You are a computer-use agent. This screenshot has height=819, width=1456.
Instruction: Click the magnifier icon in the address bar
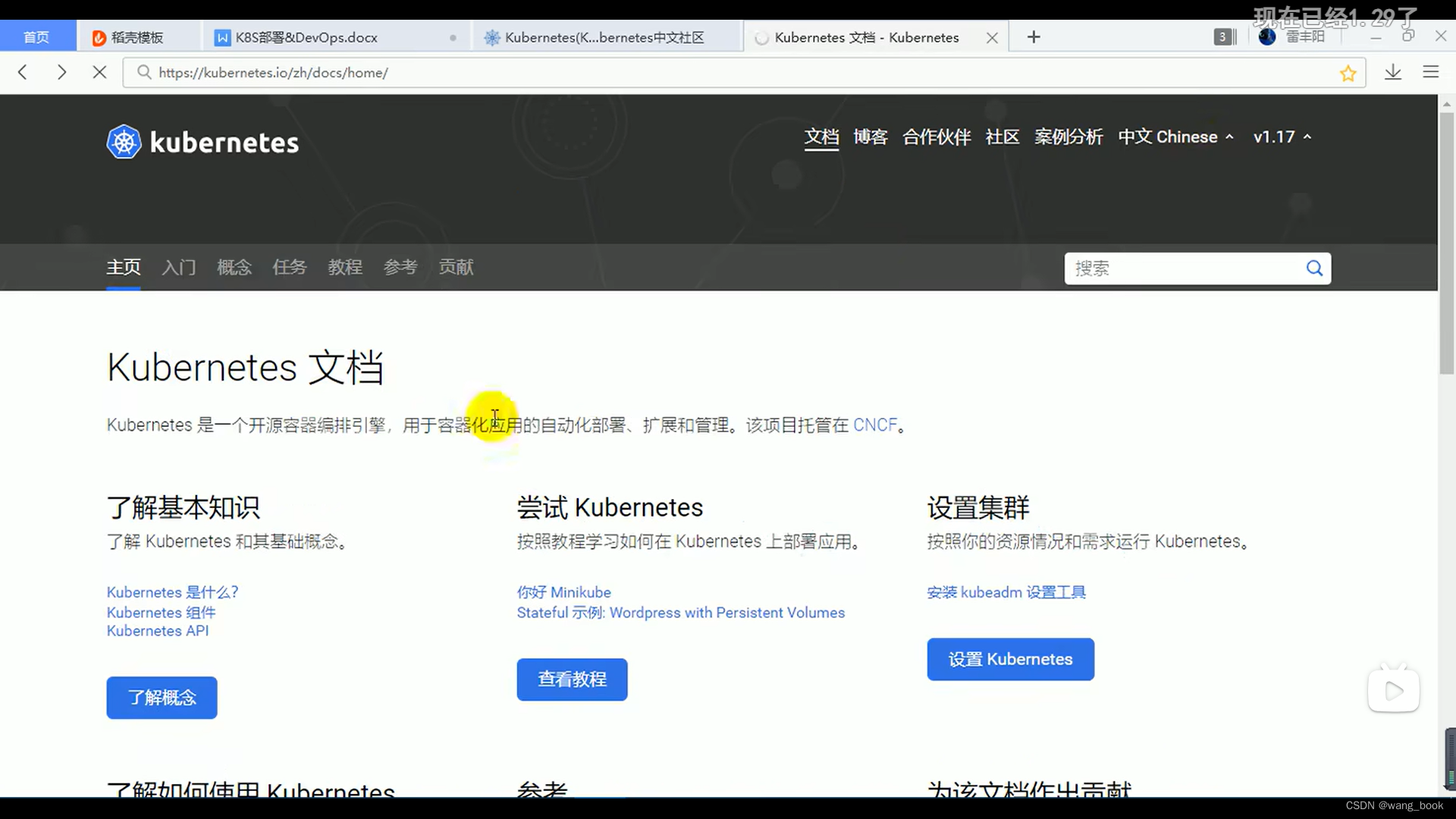(144, 72)
